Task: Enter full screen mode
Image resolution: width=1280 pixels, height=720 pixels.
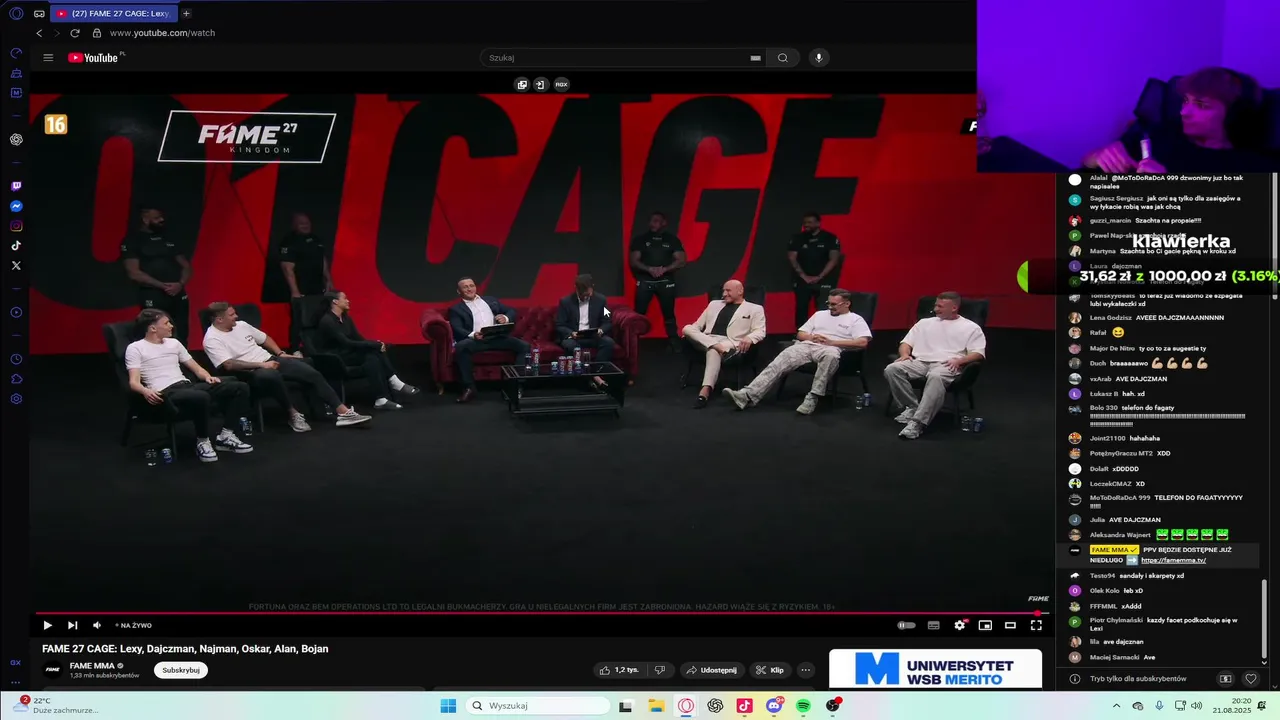Action: [x=1036, y=625]
